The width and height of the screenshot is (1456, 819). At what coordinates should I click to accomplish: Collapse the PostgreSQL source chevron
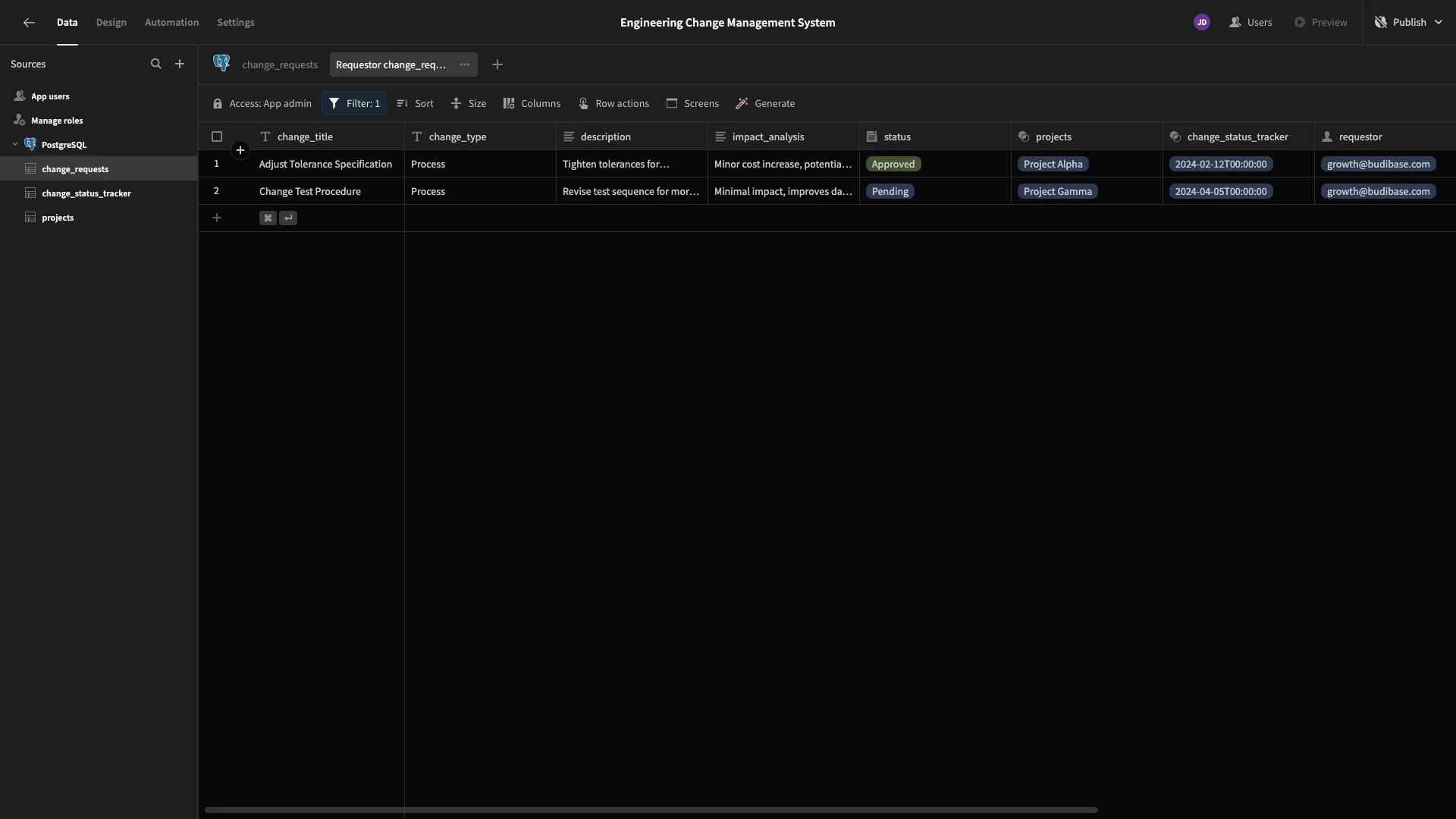pyautogui.click(x=15, y=145)
